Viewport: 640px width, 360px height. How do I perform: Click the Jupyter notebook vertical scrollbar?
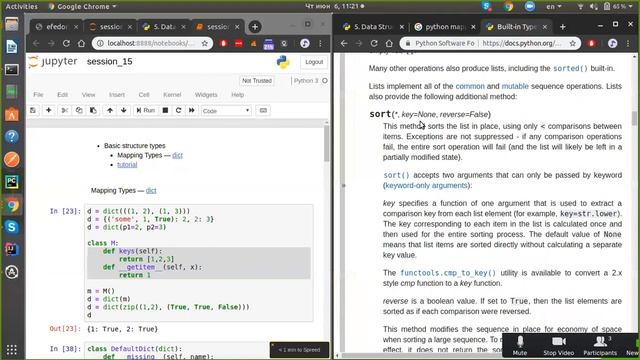click(326, 143)
